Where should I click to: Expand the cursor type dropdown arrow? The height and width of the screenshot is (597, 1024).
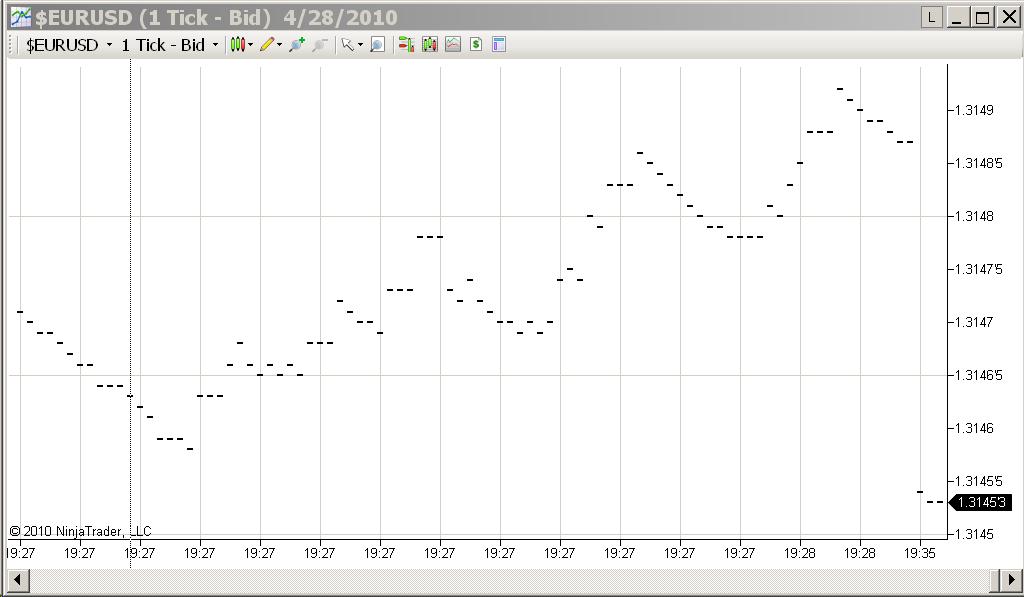pyautogui.click(x=360, y=45)
